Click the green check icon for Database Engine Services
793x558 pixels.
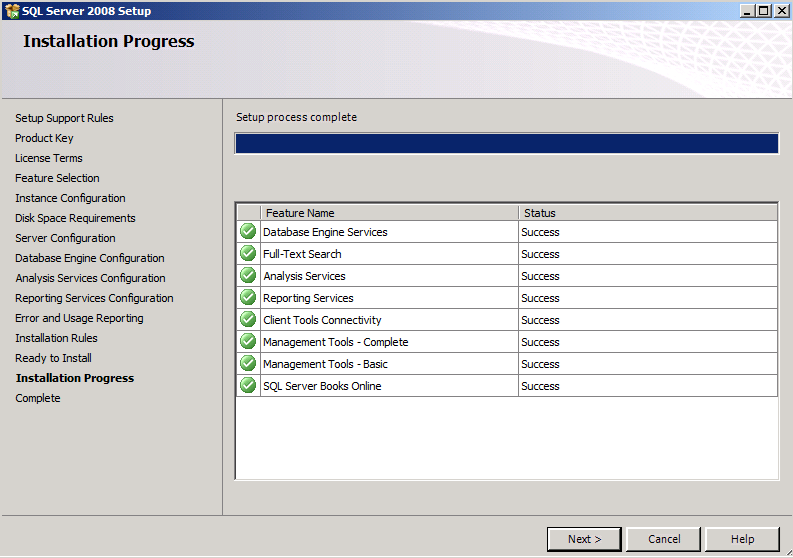pyautogui.click(x=248, y=231)
